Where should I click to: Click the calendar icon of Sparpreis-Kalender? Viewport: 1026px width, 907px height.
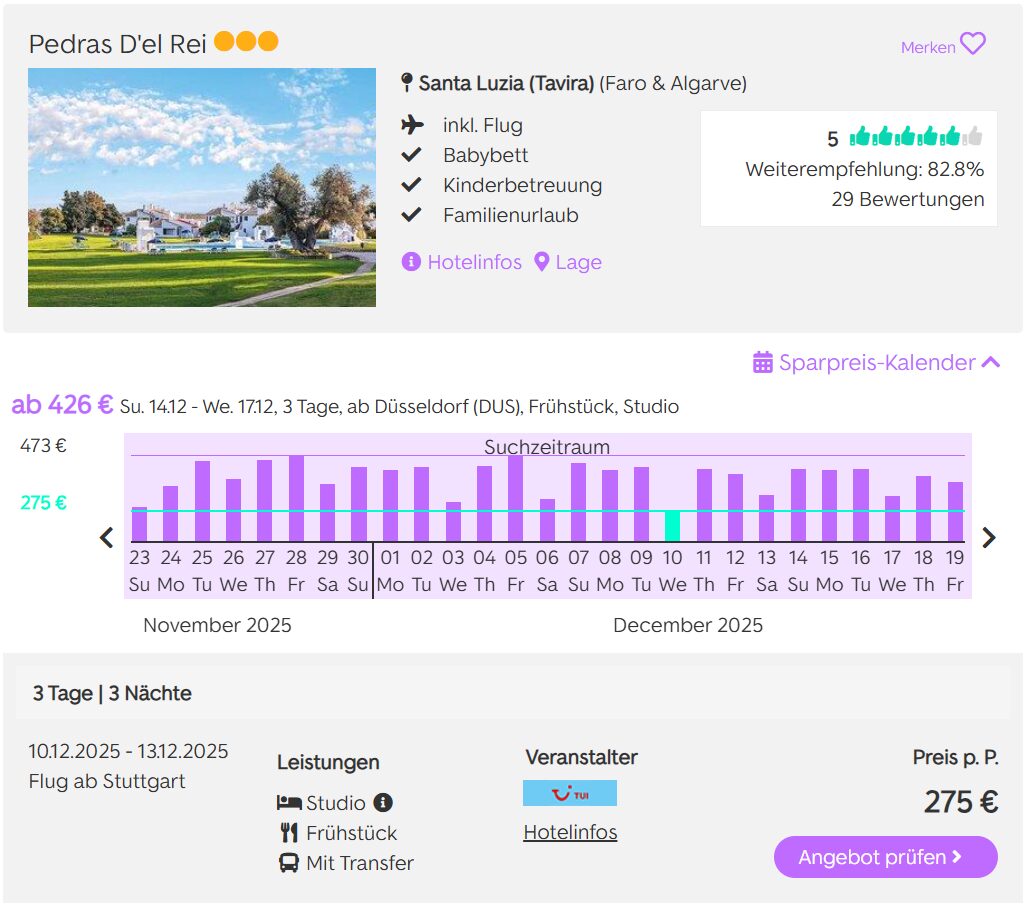click(763, 362)
